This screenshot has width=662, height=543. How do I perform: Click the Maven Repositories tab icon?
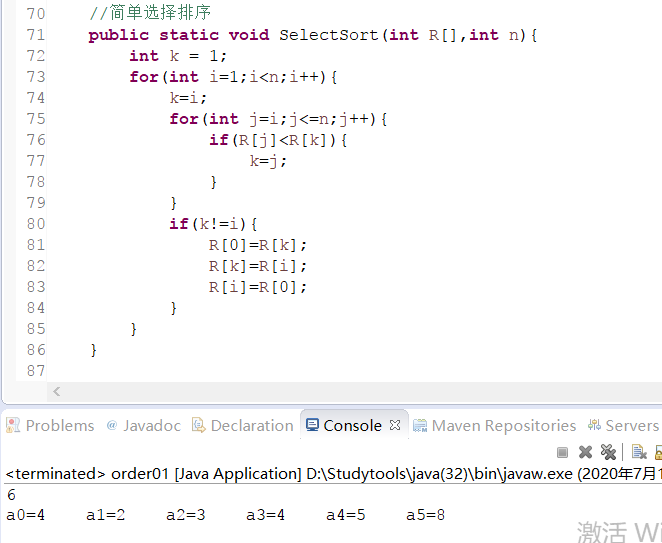(x=420, y=425)
